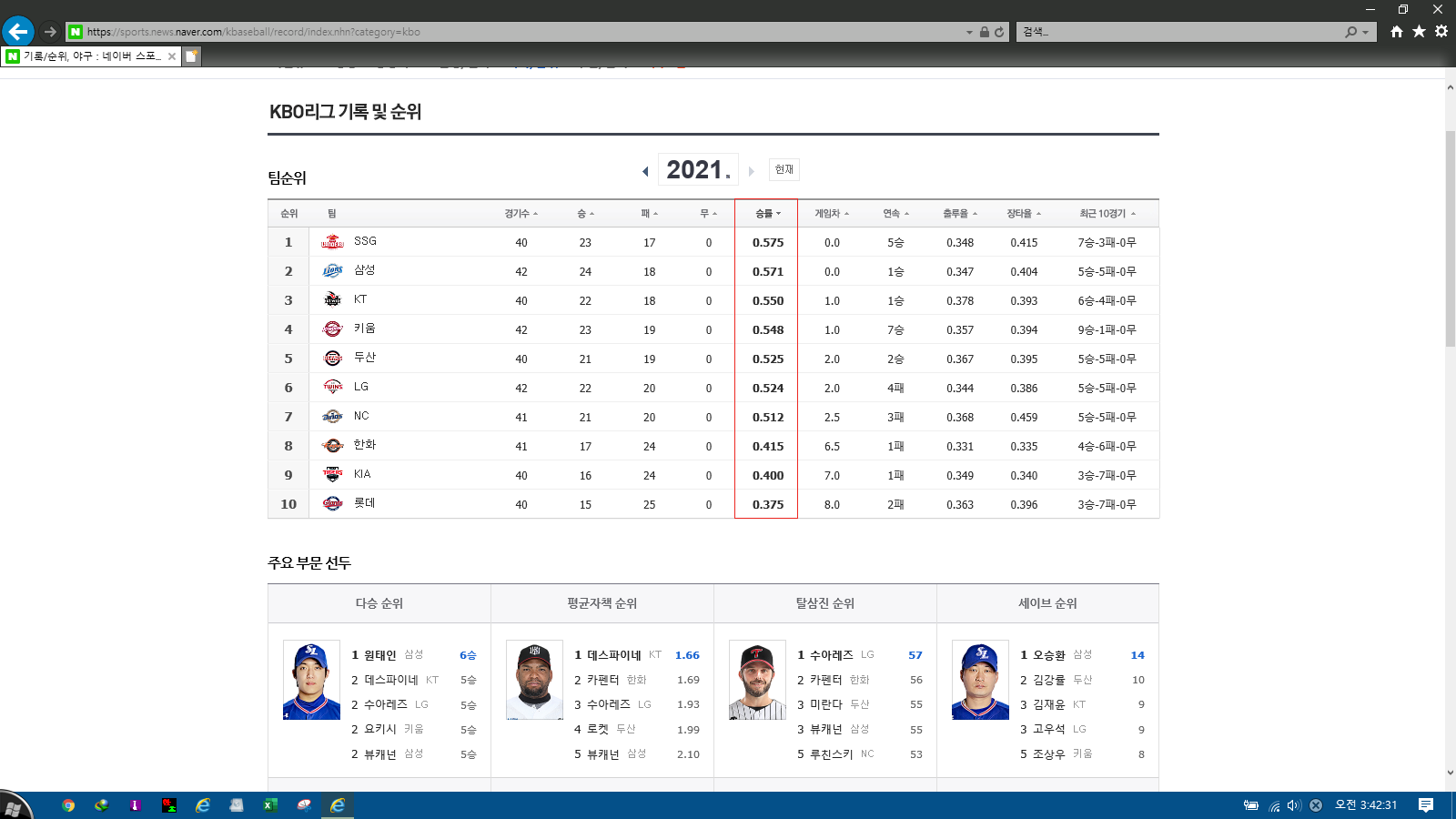Image resolution: width=1456 pixels, height=819 pixels.
Task: Click the 삼성 Lions team logo
Action: pos(333,271)
